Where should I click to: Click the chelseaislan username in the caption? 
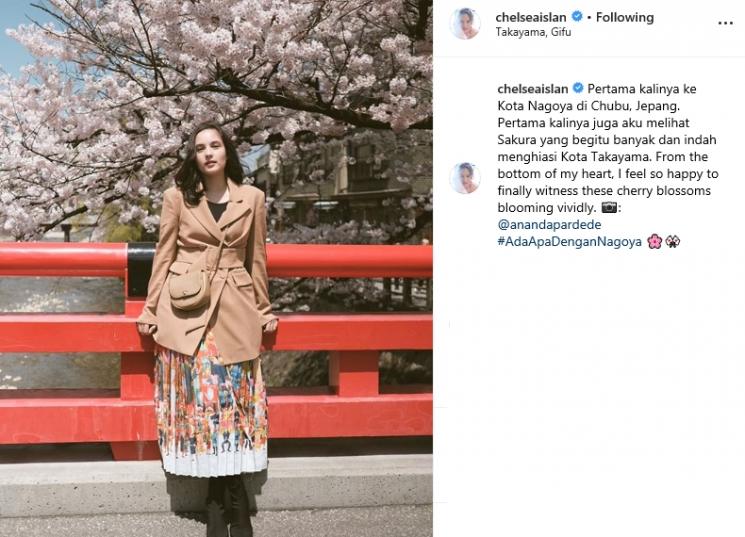click(x=533, y=89)
